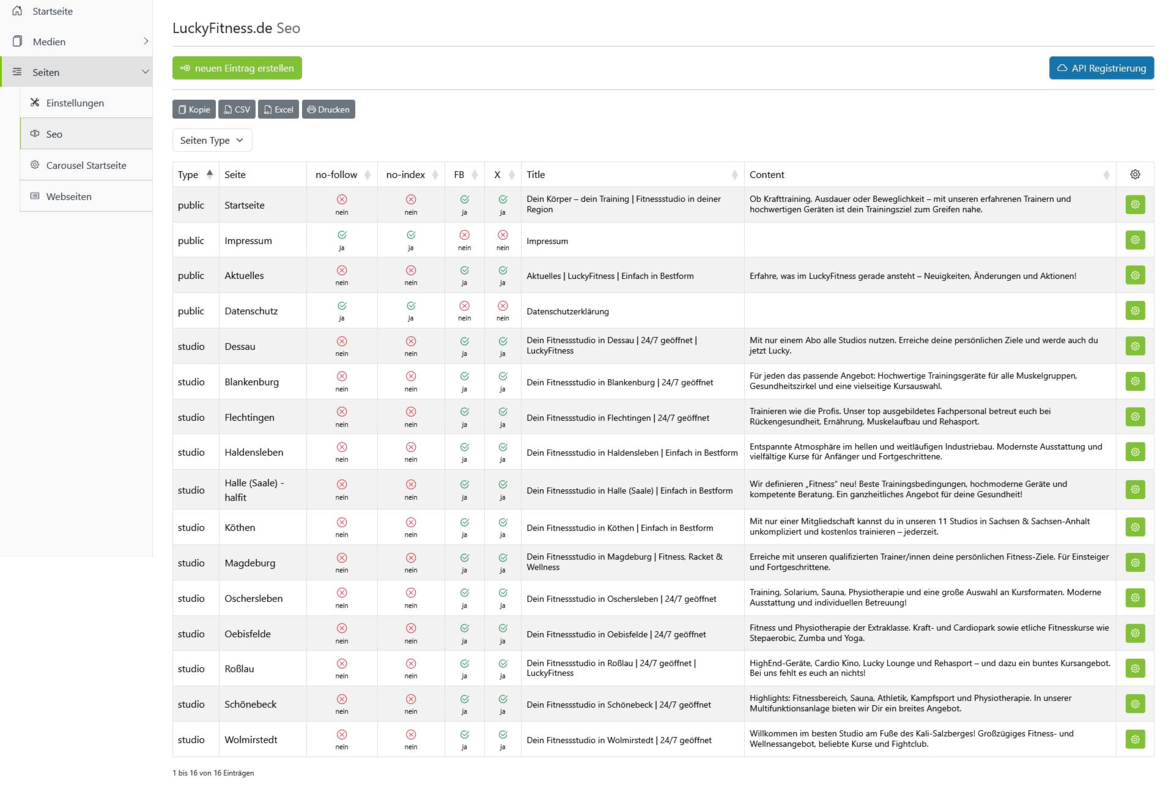
Task: Open settings gear for Blankenburg row
Action: (x=1135, y=381)
